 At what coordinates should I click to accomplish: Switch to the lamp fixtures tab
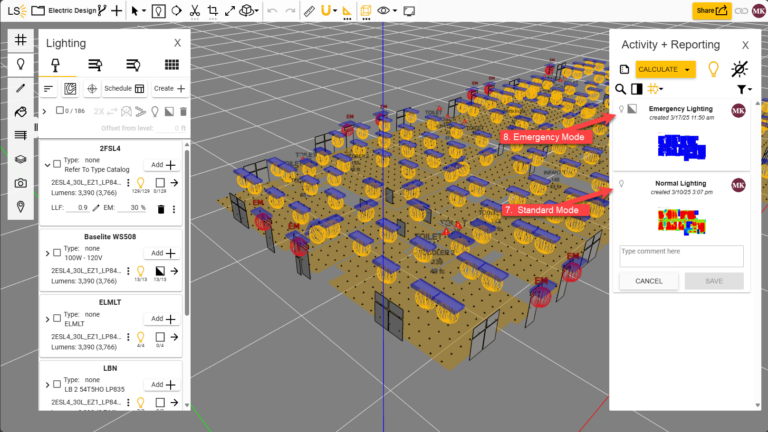[56, 65]
